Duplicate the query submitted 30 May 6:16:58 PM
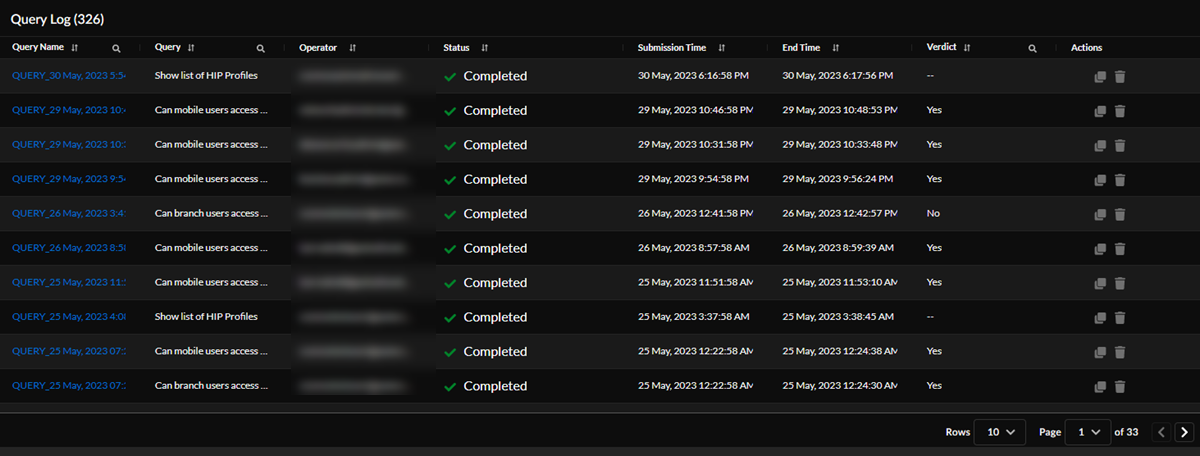 pyautogui.click(x=1100, y=76)
